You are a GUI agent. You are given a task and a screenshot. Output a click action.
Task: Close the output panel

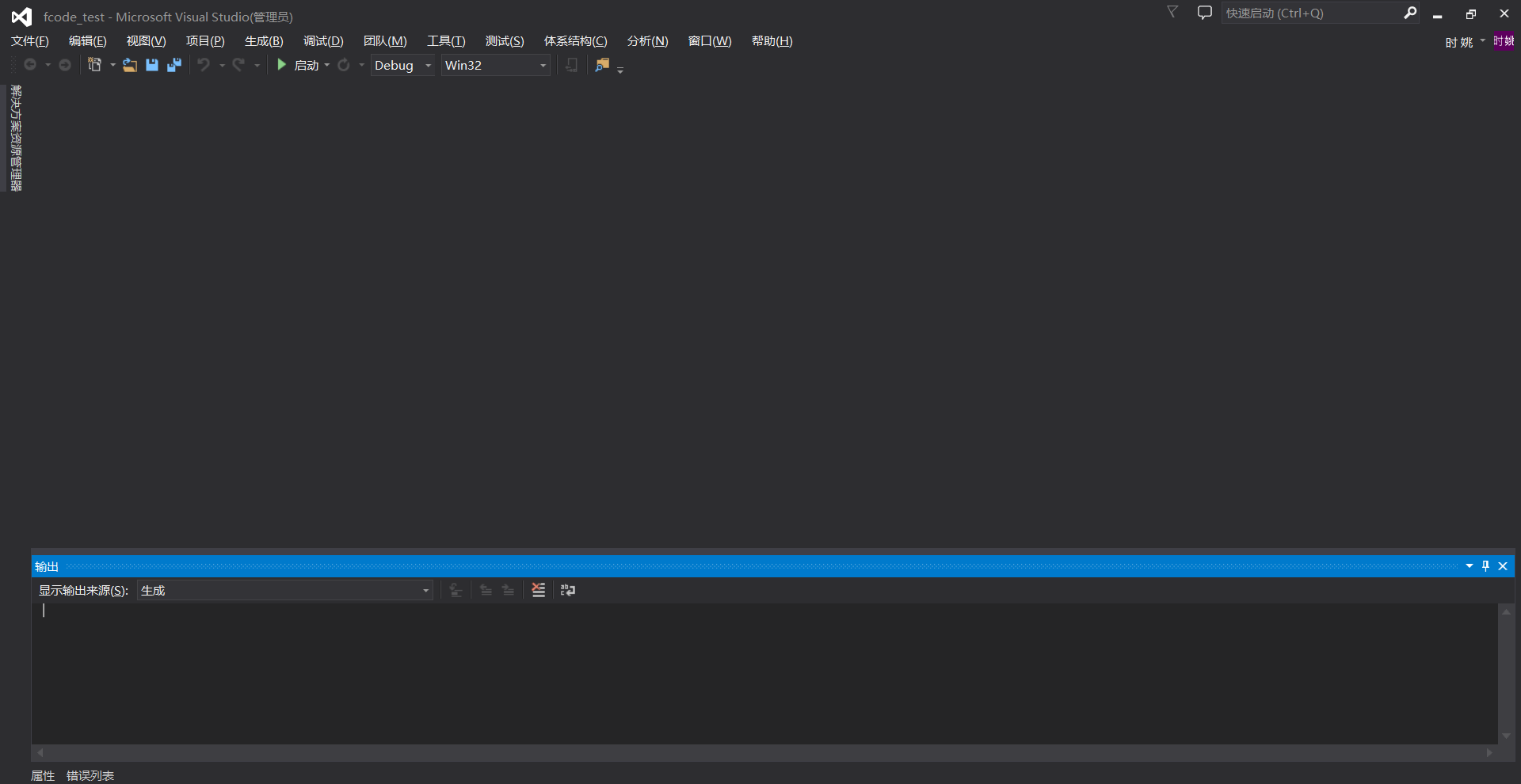1503,566
